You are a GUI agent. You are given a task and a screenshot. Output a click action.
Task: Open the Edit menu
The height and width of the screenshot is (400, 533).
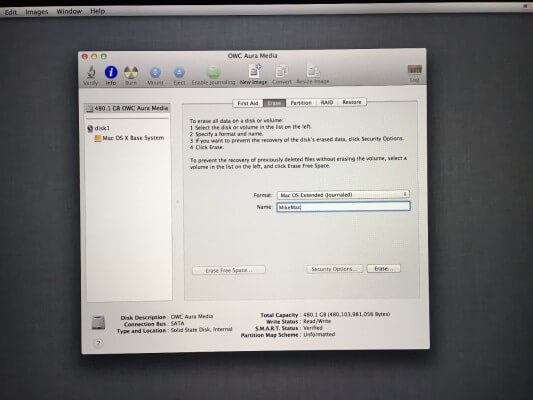click(10, 12)
